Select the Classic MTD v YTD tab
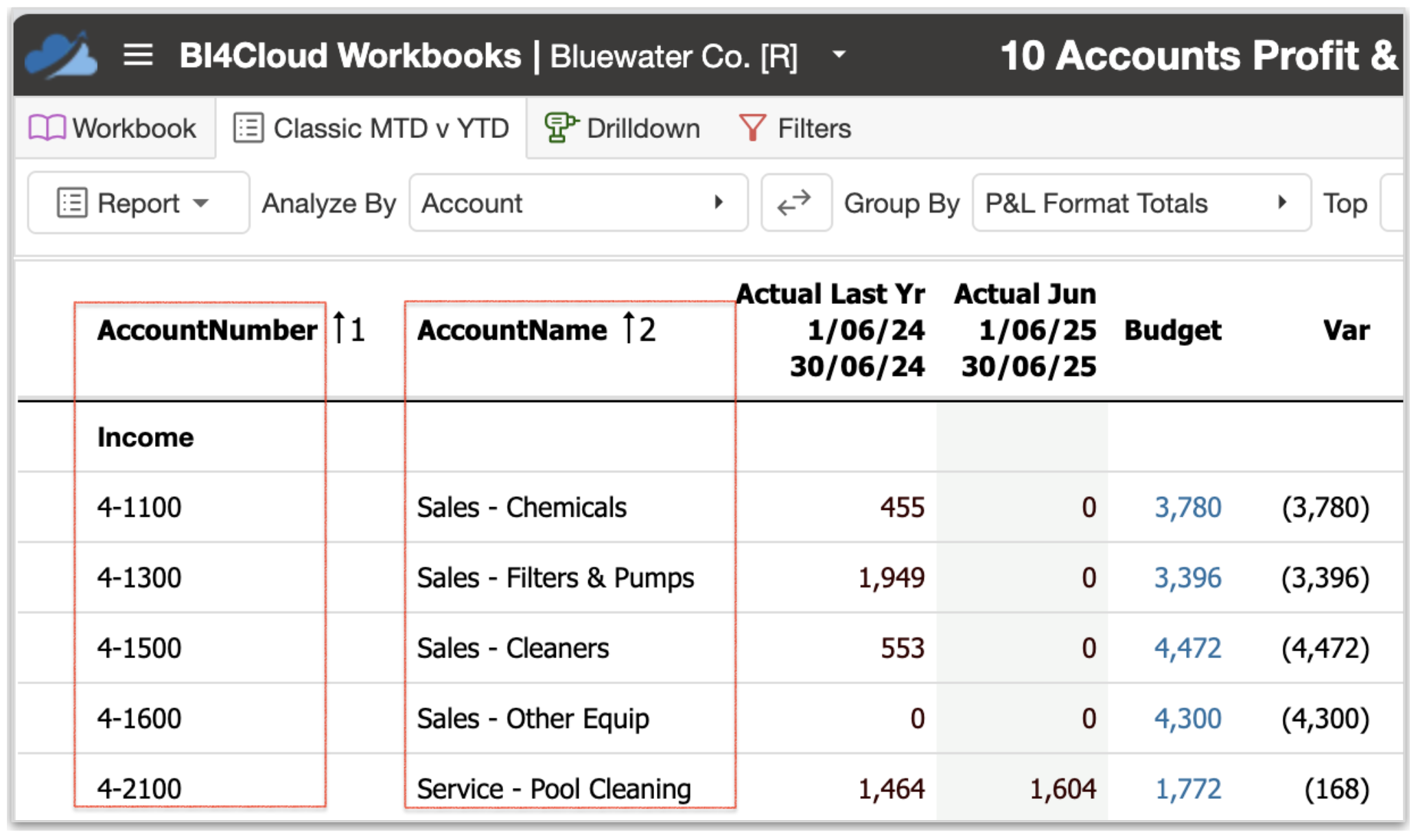The width and height of the screenshot is (1418, 840). tap(371, 128)
